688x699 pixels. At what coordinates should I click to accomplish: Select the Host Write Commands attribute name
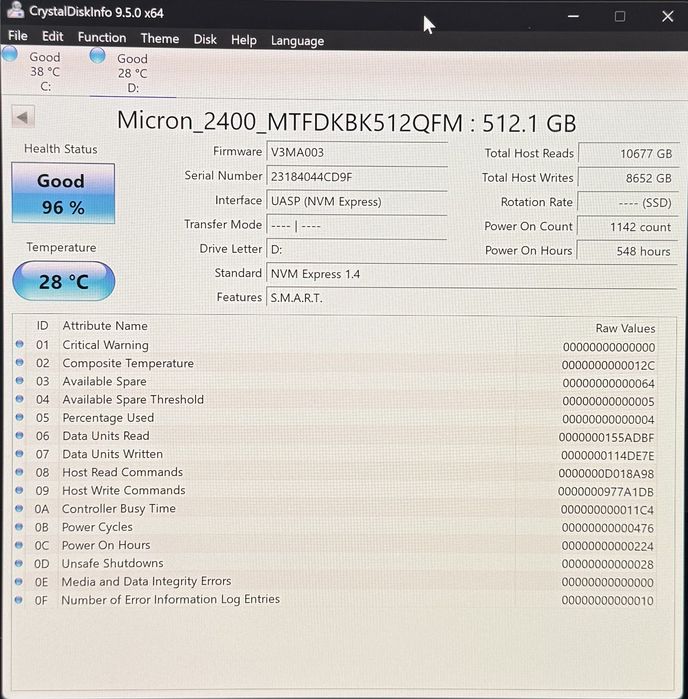pyautogui.click(x=124, y=490)
